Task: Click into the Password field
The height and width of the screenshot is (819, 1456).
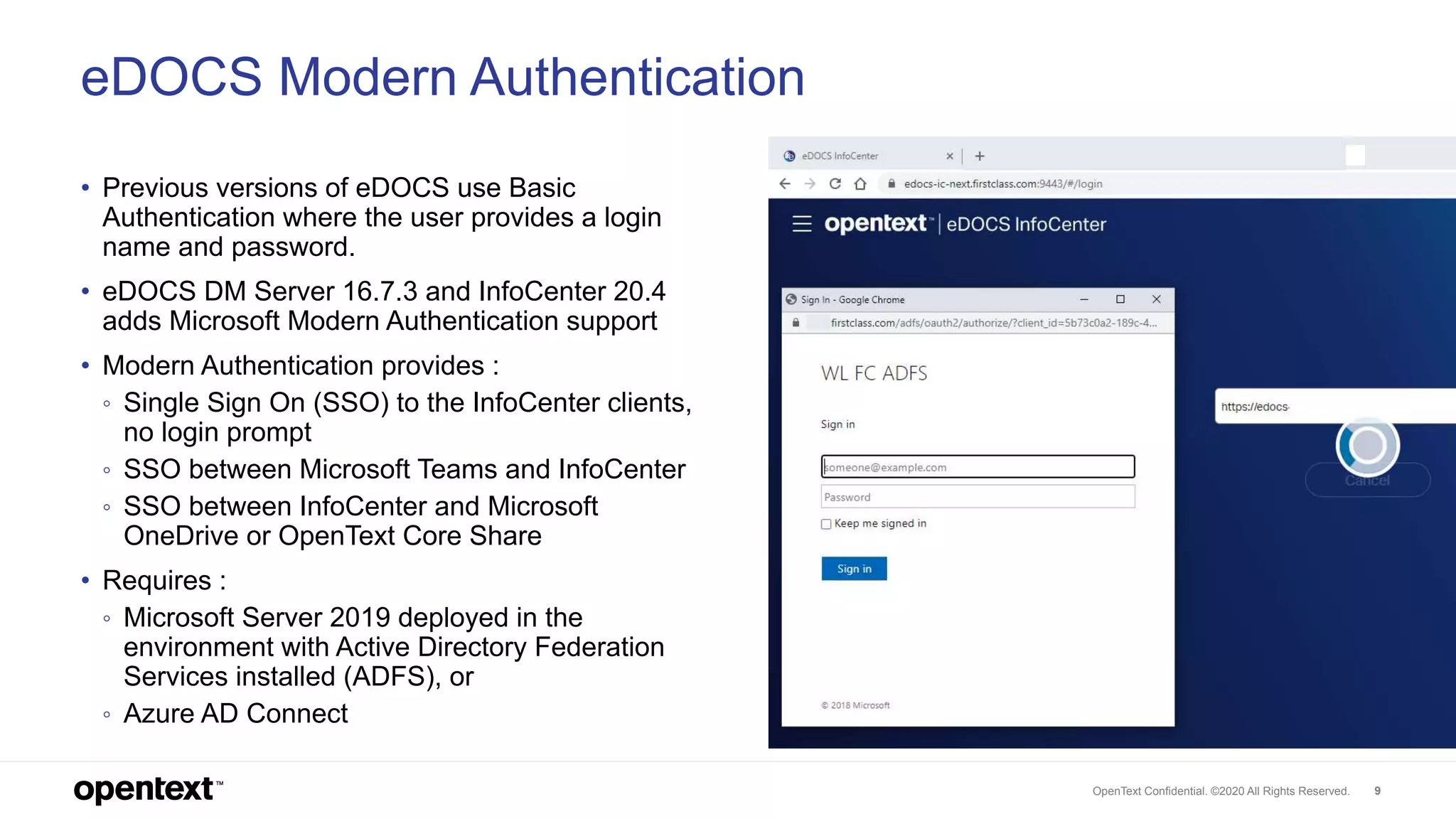Action: tap(978, 496)
